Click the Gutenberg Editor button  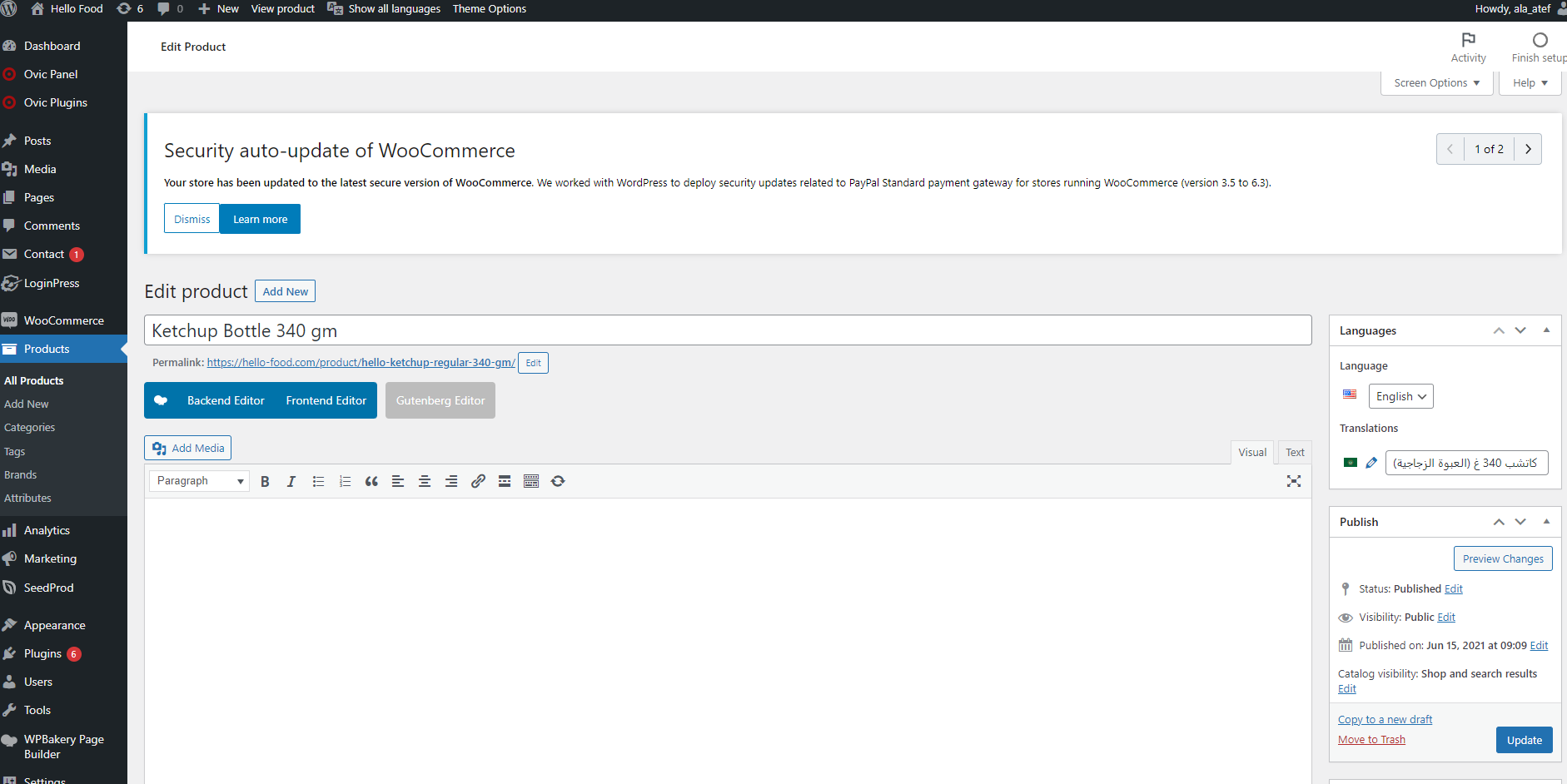[440, 400]
